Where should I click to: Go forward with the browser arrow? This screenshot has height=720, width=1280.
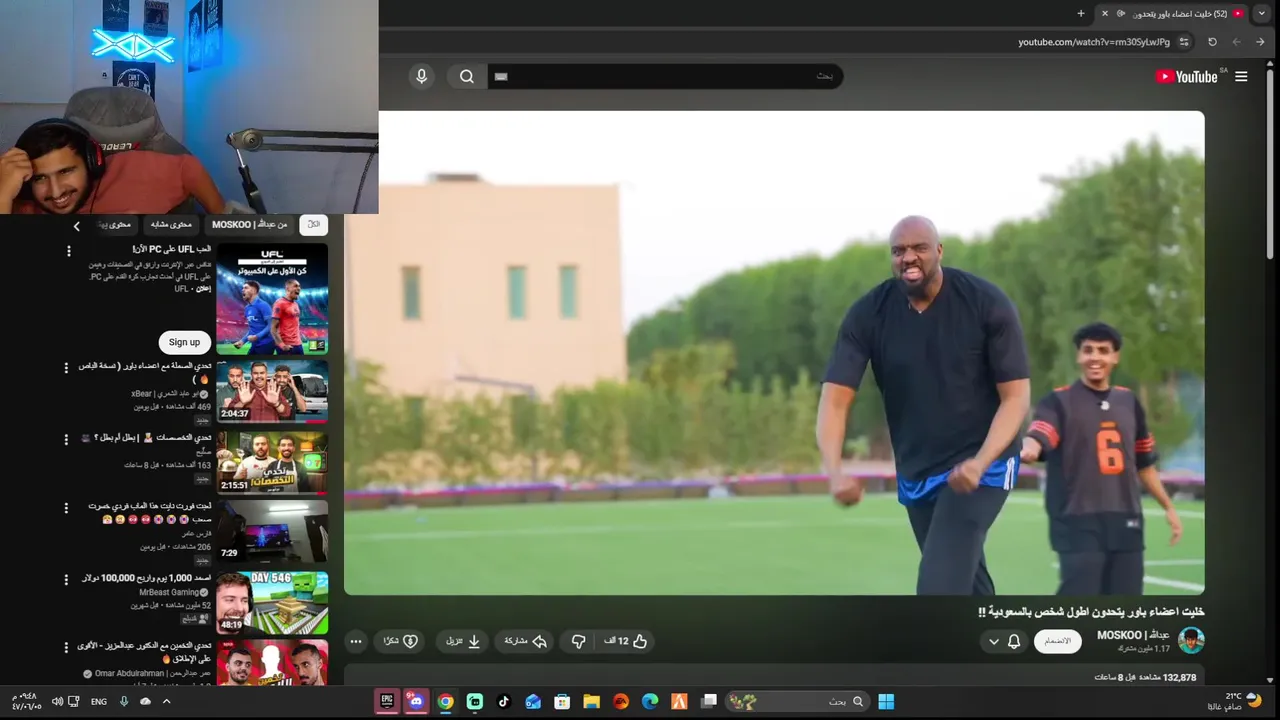1236,42
